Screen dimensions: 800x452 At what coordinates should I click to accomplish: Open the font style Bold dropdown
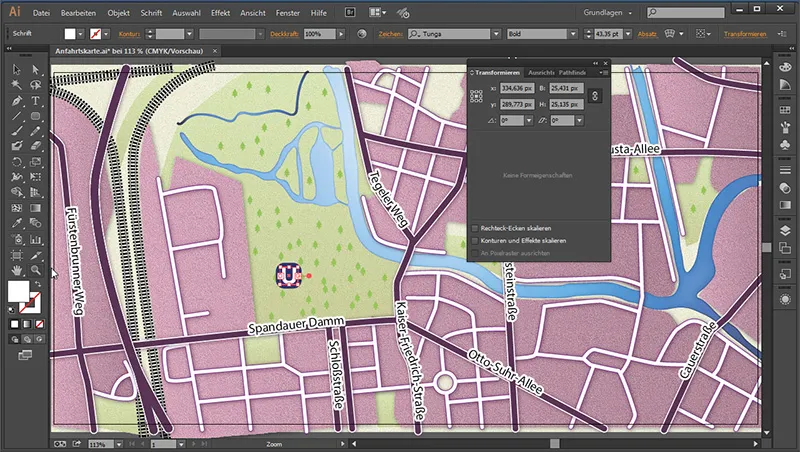click(573, 34)
